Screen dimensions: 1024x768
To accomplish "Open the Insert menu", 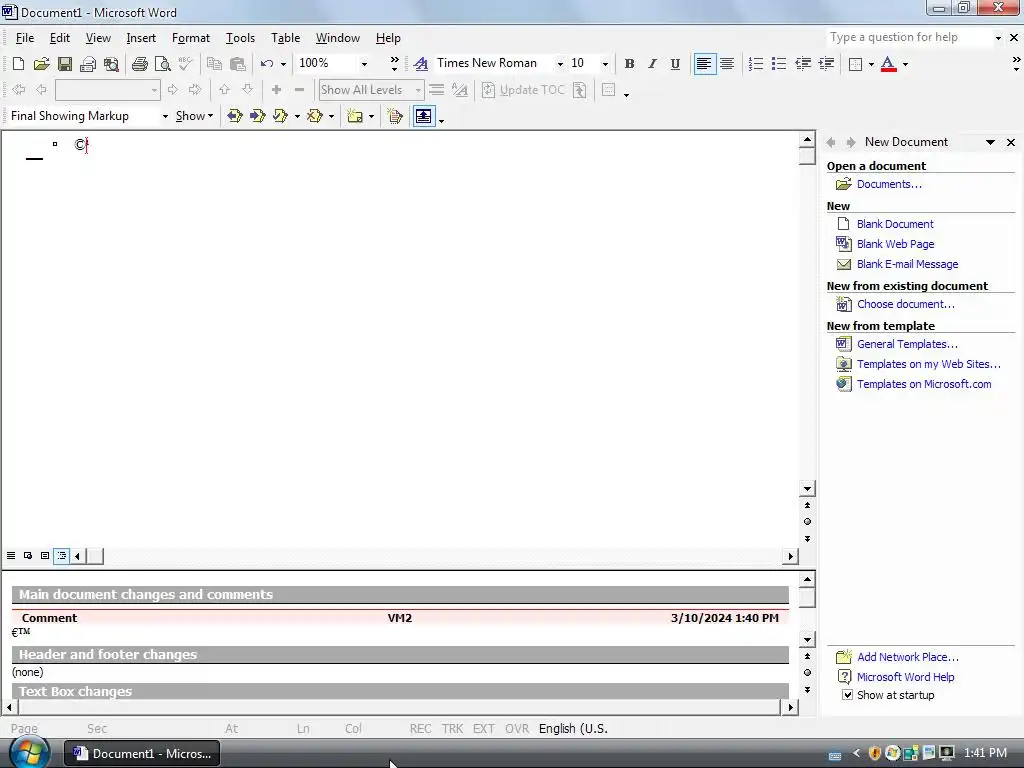I will point(141,38).
